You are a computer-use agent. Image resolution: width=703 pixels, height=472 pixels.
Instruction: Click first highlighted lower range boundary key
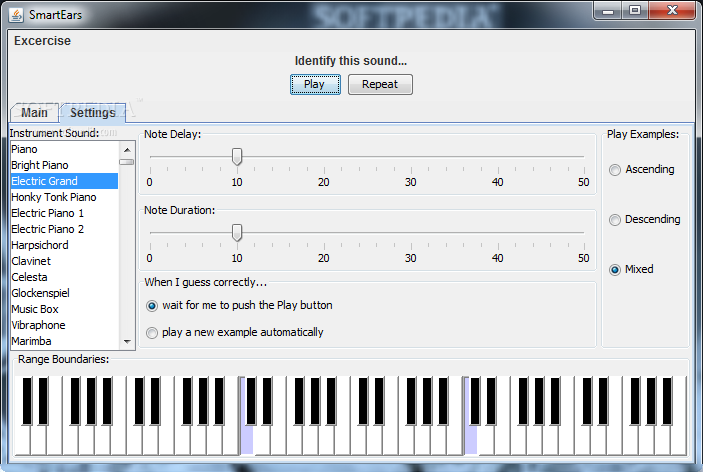(247, 440)
